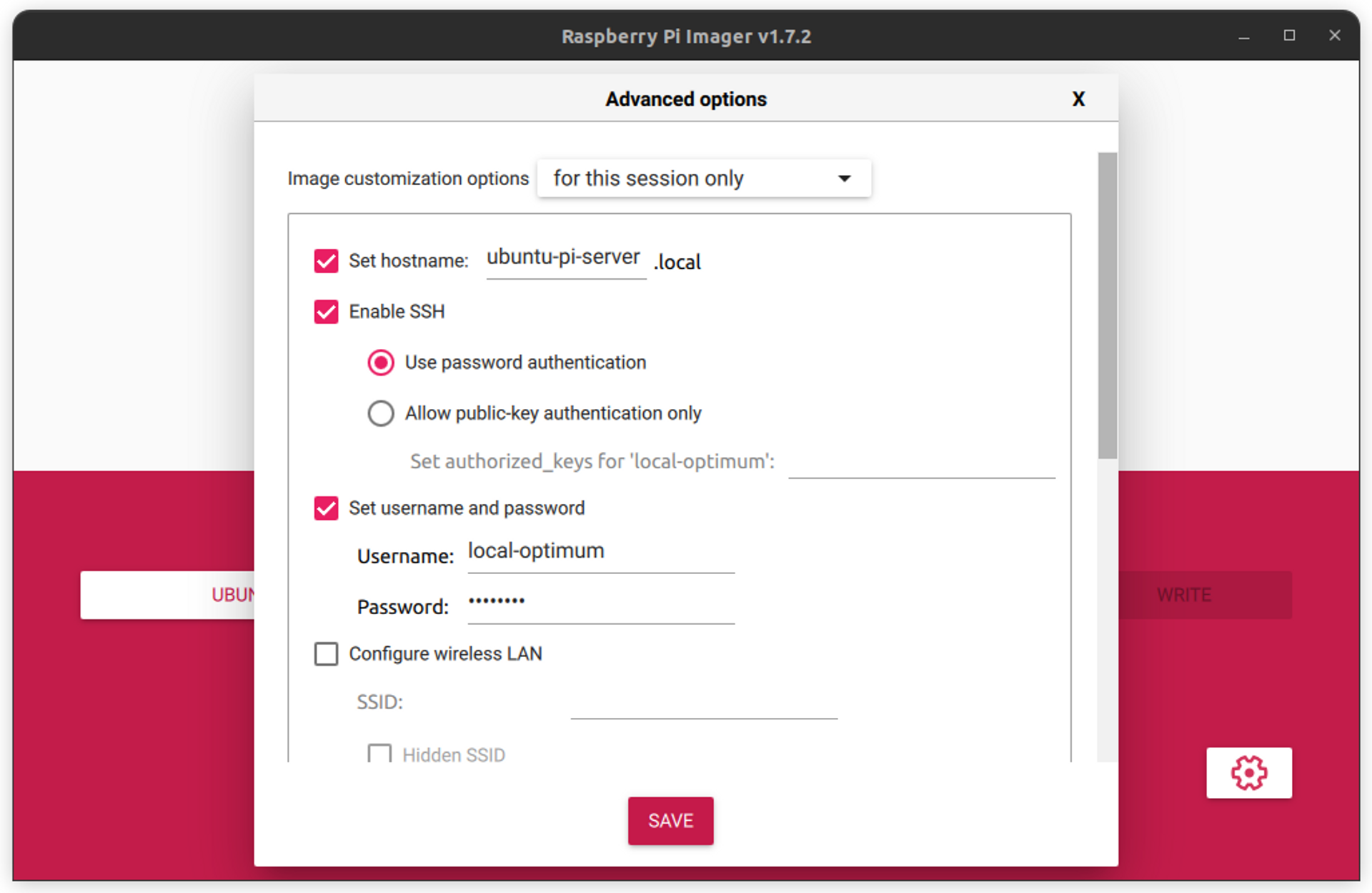Uncheck Set username and password
The height and width of the screenshot is (893, 1372).
pos(327,508)
